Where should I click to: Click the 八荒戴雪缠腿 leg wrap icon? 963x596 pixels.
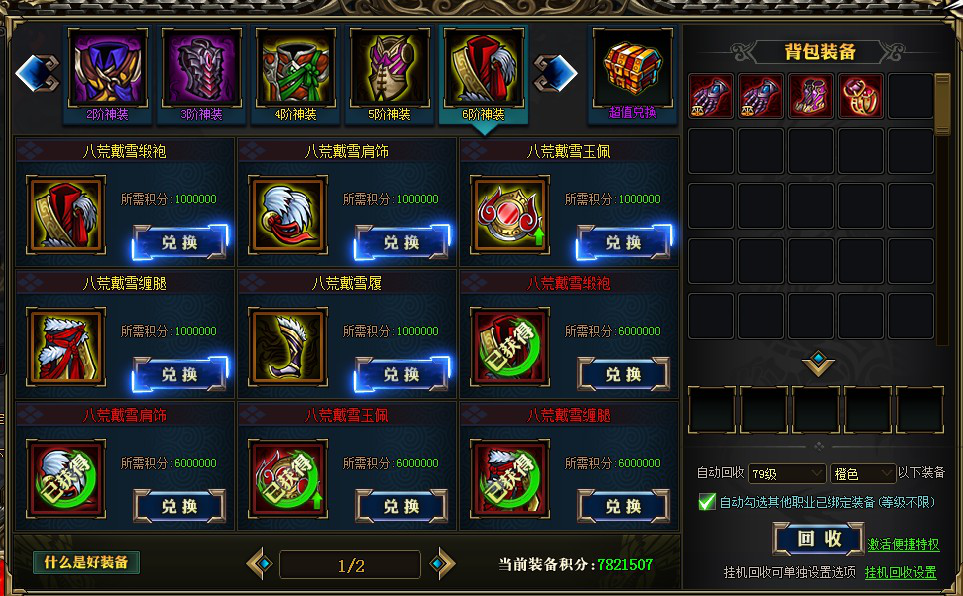click(x=66, y=347)
